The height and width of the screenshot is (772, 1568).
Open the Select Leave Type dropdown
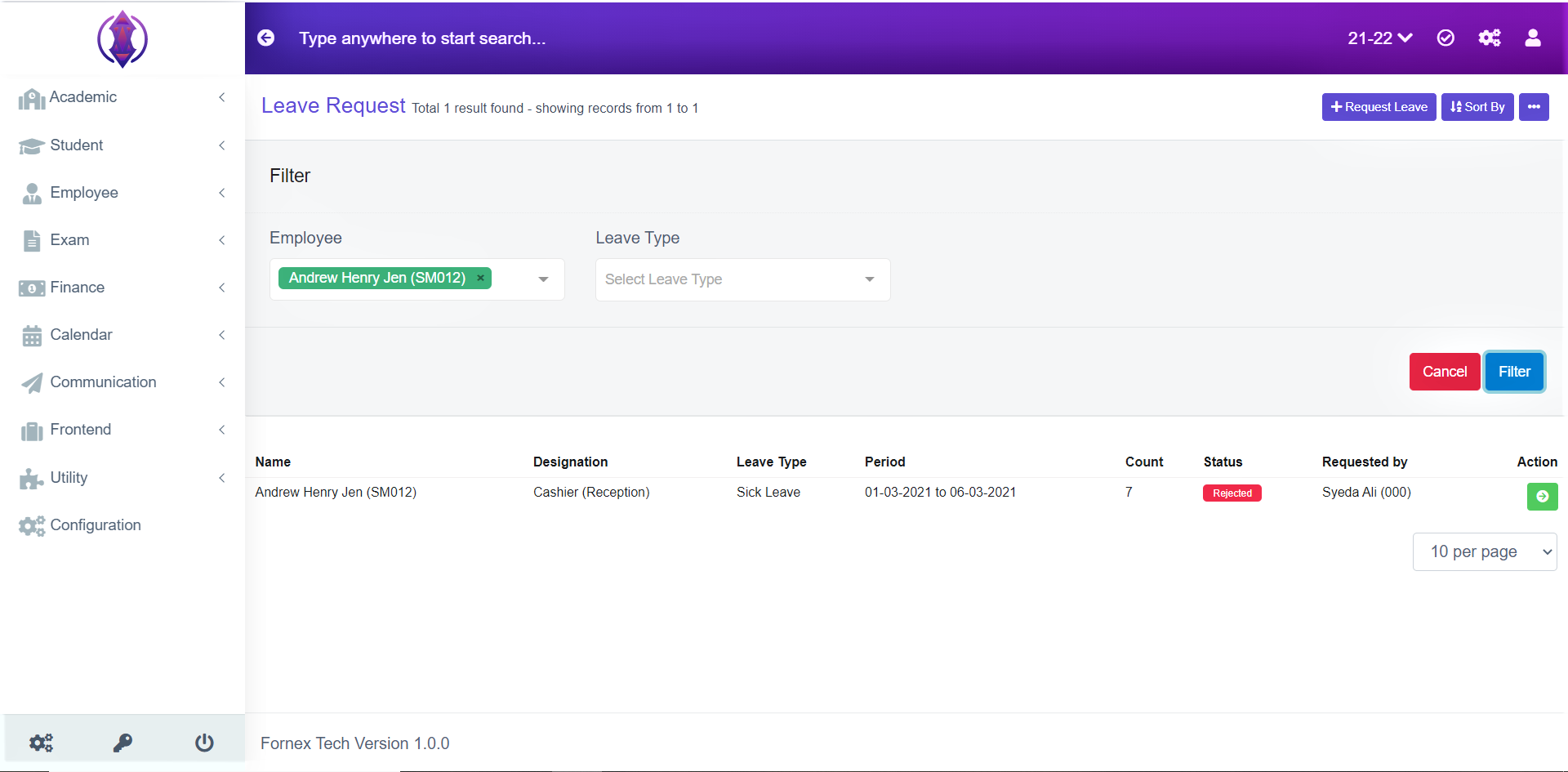coord(742,279)
